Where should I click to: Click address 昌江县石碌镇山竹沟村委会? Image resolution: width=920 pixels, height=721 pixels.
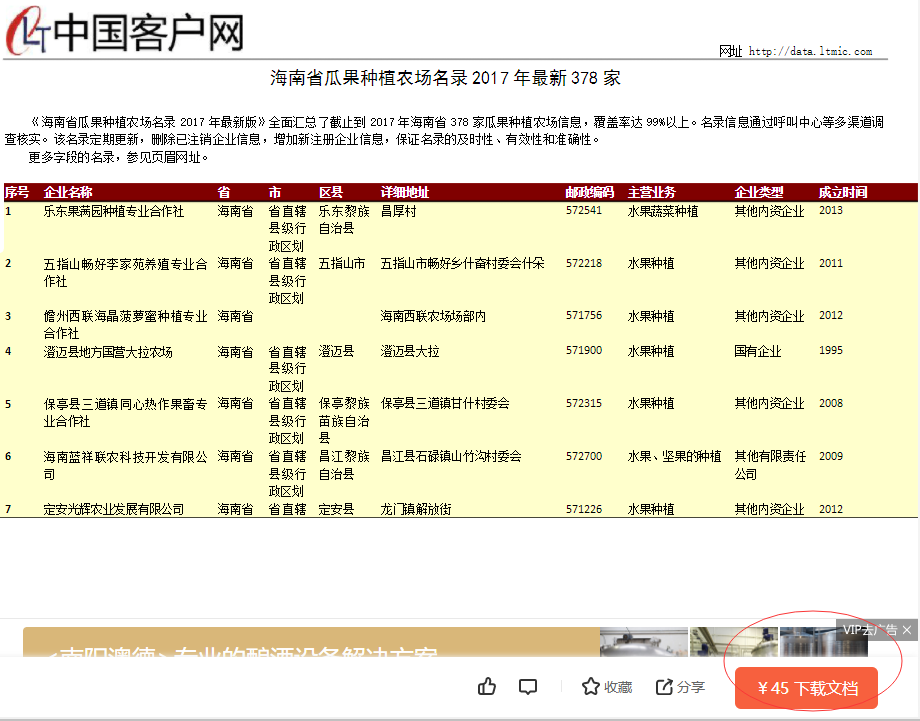(x=451, y=456)
